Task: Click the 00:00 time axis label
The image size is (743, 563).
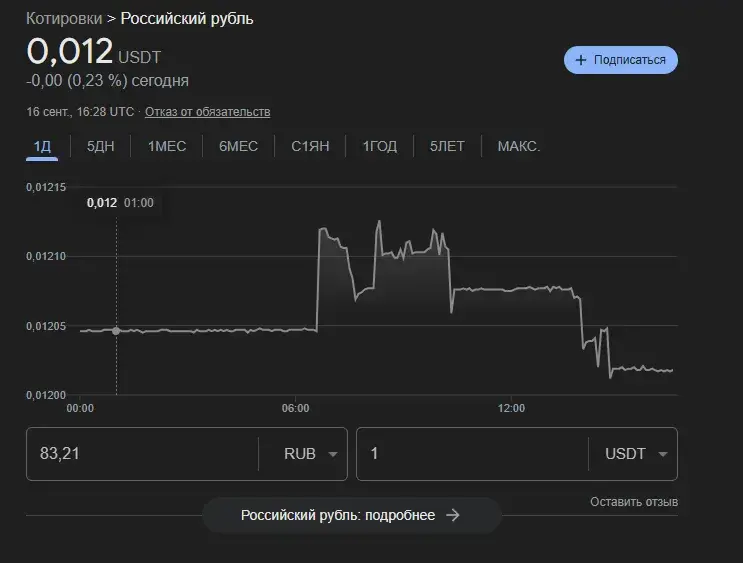Action: click(x=80, y=408)
